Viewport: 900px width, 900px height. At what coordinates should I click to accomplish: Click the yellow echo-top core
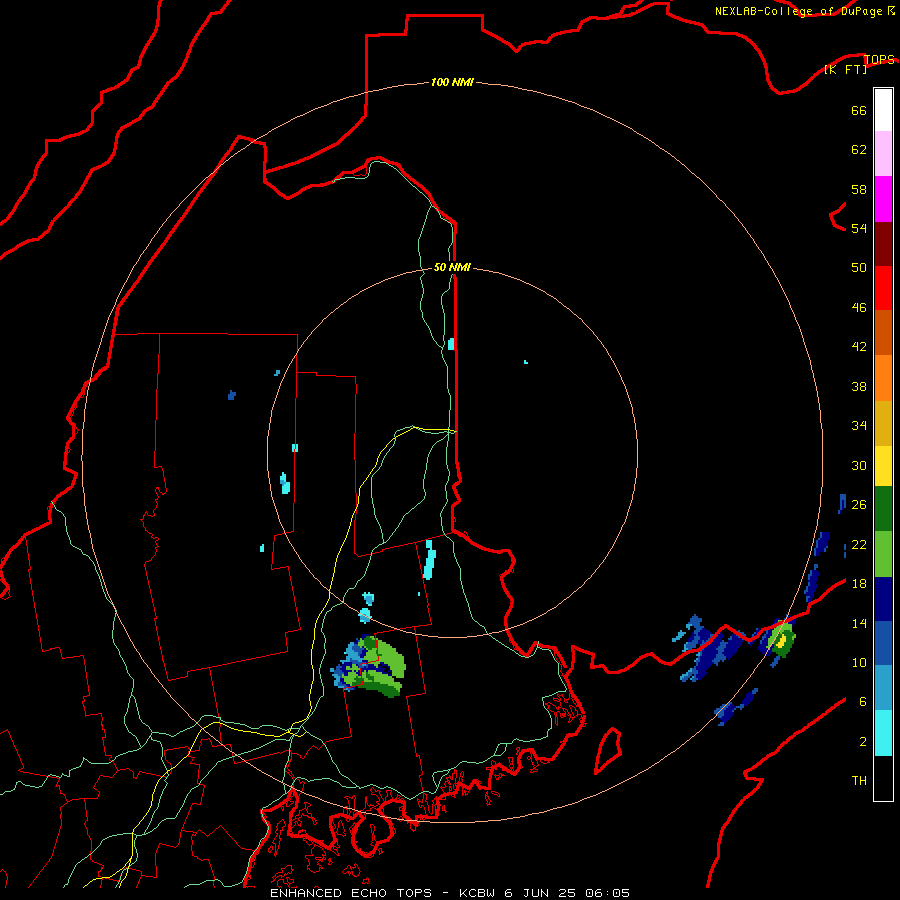[781, 642]
